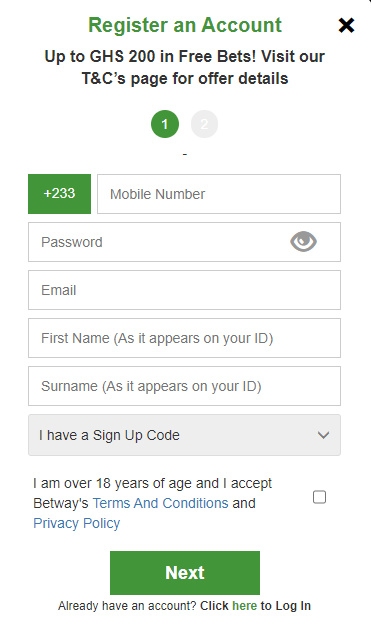Go to the step 2 circle indicator
This screenshot has width=371, height=624.
tap(205, 124)
